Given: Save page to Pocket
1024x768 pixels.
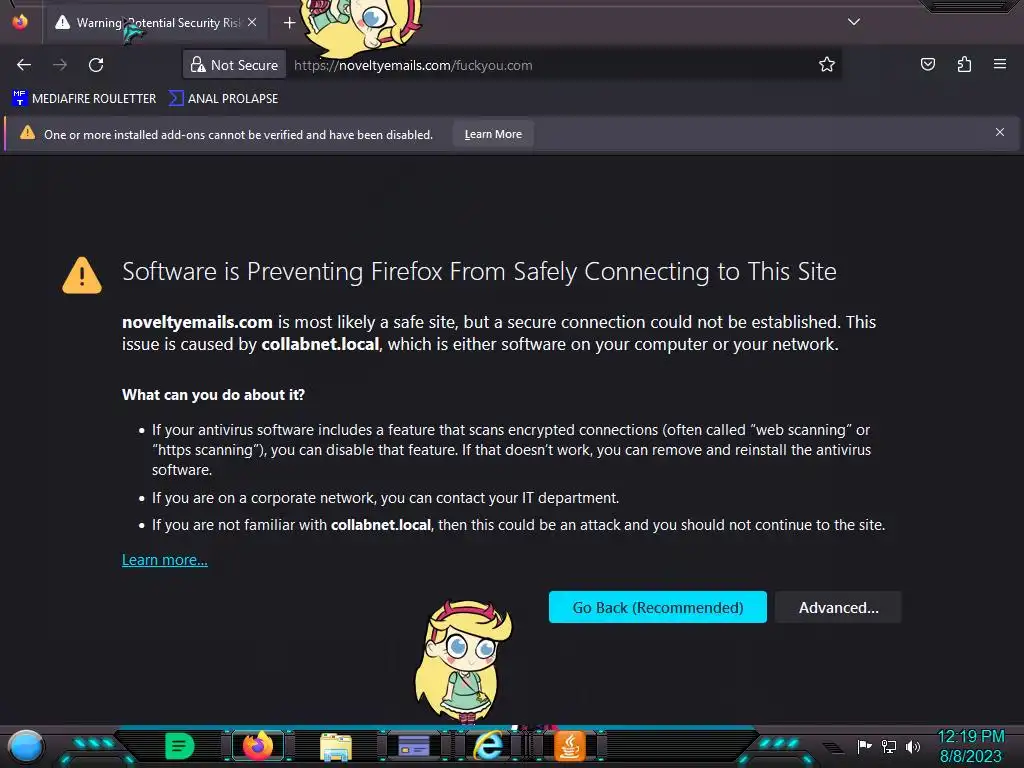Looking at the screenshot, I should point(927,64).
